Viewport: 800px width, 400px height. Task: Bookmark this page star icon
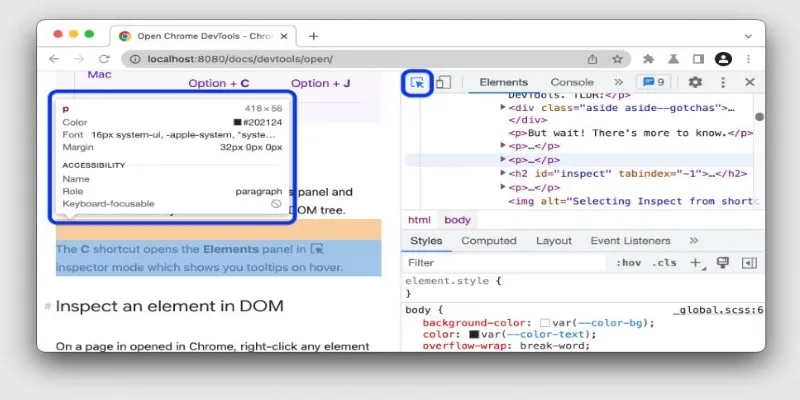pos(617,59)
